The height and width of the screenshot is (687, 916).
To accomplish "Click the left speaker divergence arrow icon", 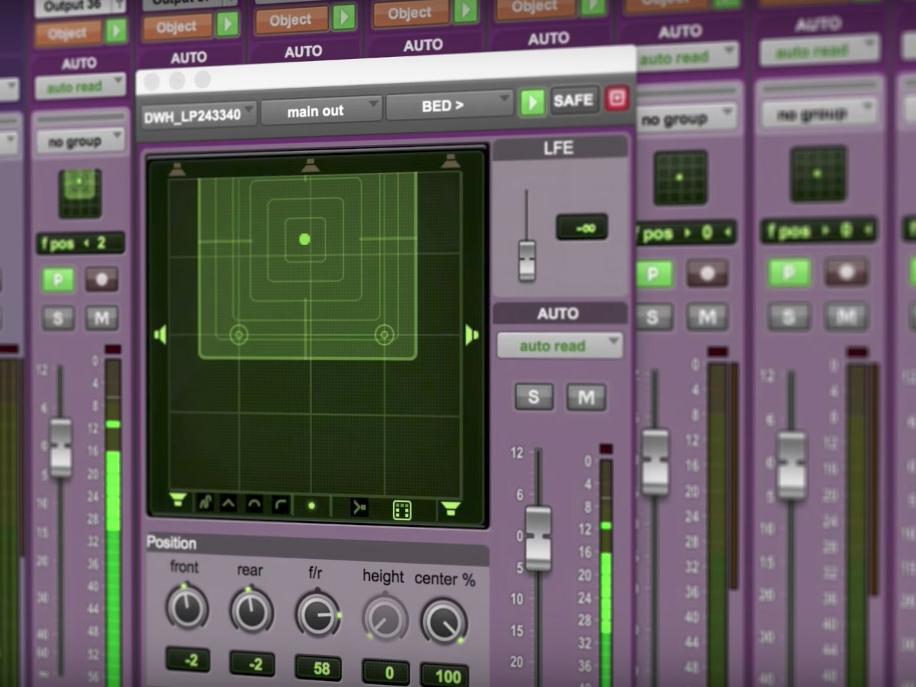I will (160, 337).
